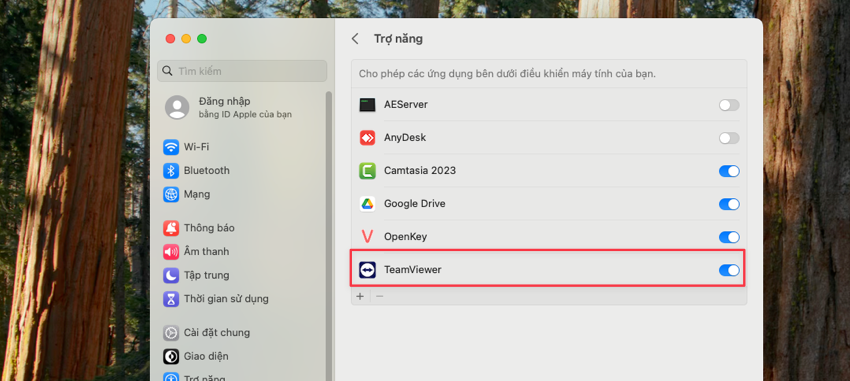850x381 pixels.
Task: Add an app with the plus button
Action: pyautogui.click(x=360, y=296)
